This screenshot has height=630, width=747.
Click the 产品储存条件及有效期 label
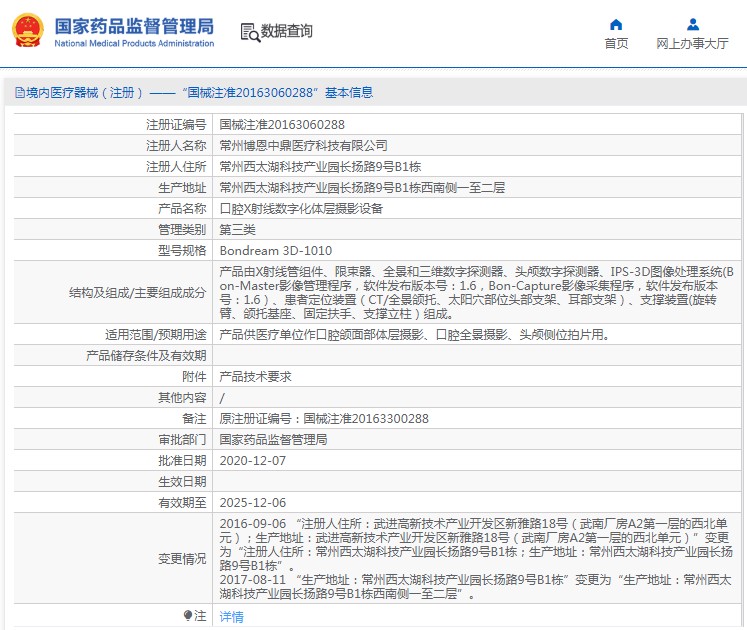(x=146, y=356)
